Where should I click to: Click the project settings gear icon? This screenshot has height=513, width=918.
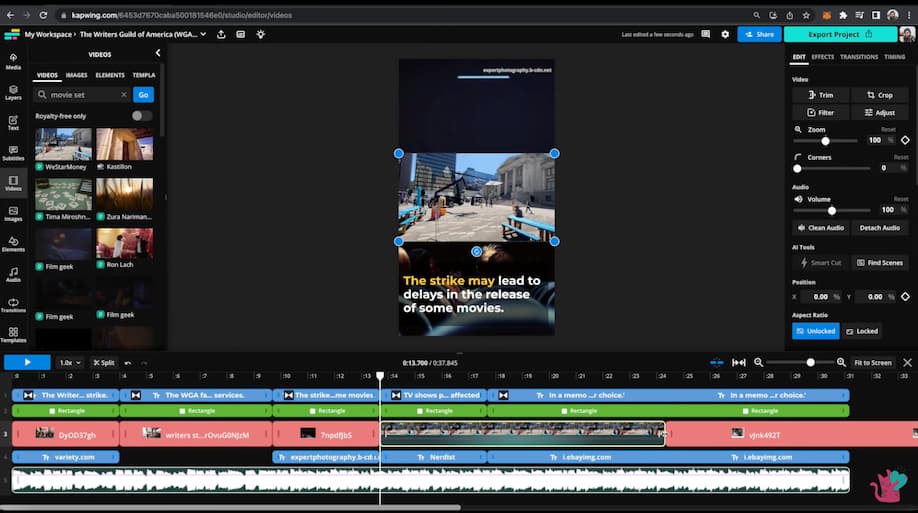click(725, 34)
